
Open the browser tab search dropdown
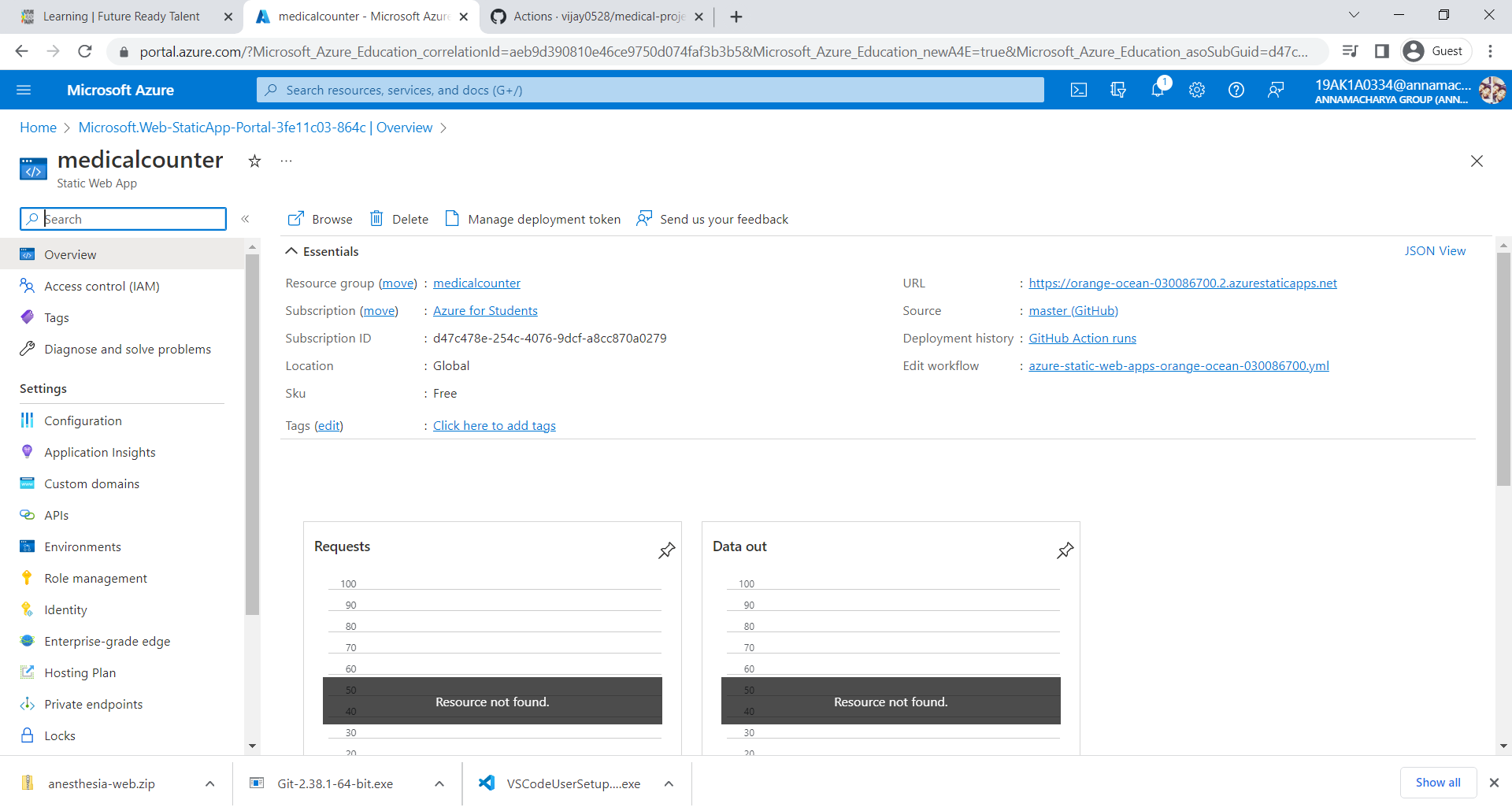[x=1354, y=15]
